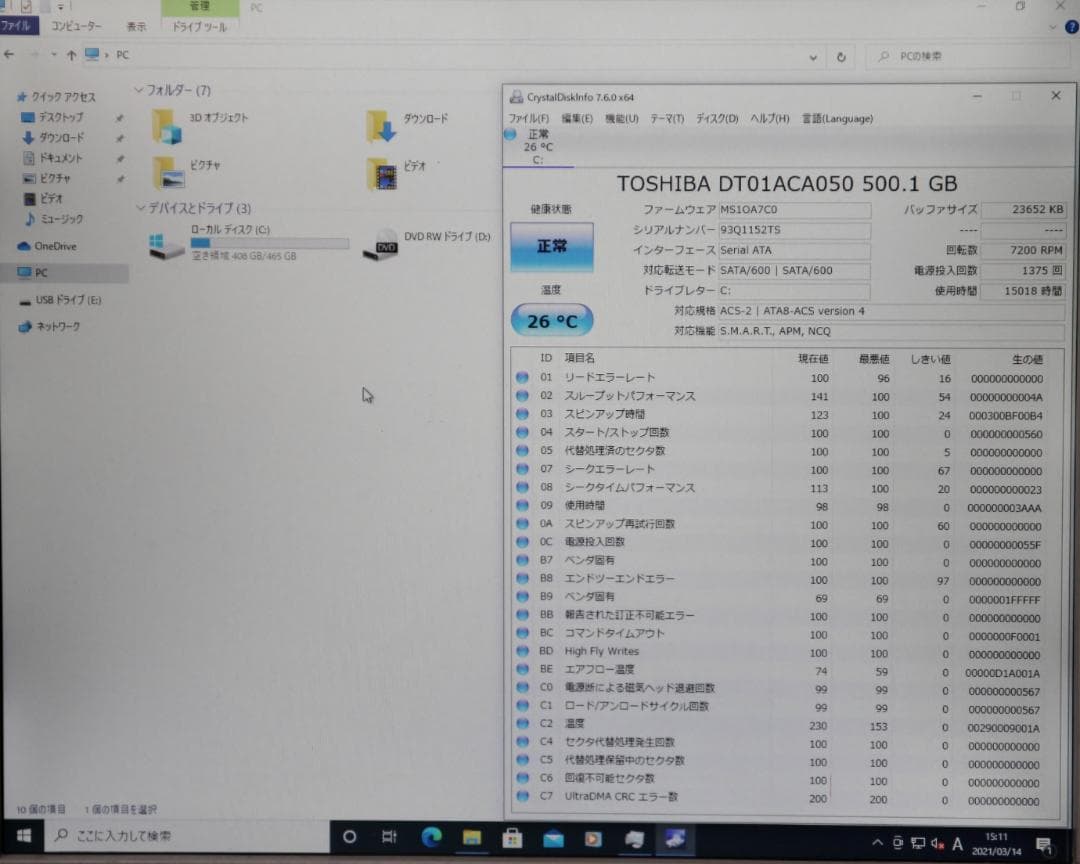
Task: Select ミュージック in navigation pane
Action: [53, 219]
